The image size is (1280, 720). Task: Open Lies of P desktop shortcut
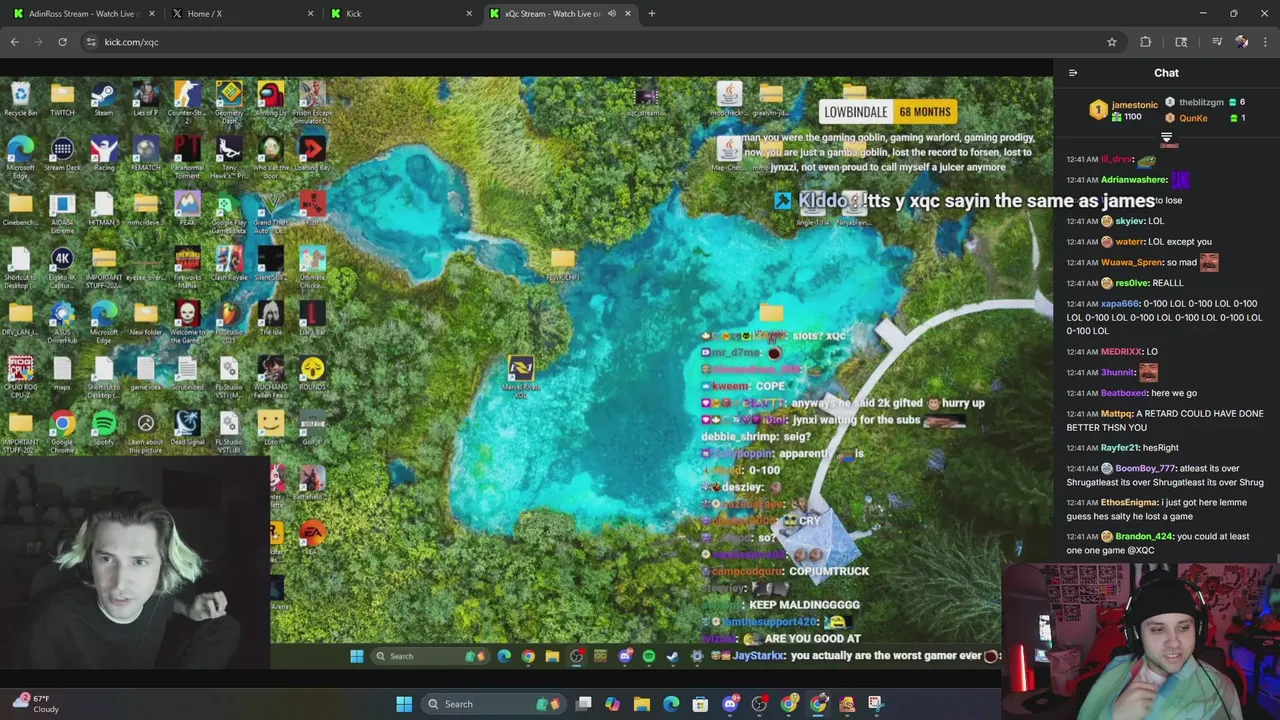click(x=145, y=99)
